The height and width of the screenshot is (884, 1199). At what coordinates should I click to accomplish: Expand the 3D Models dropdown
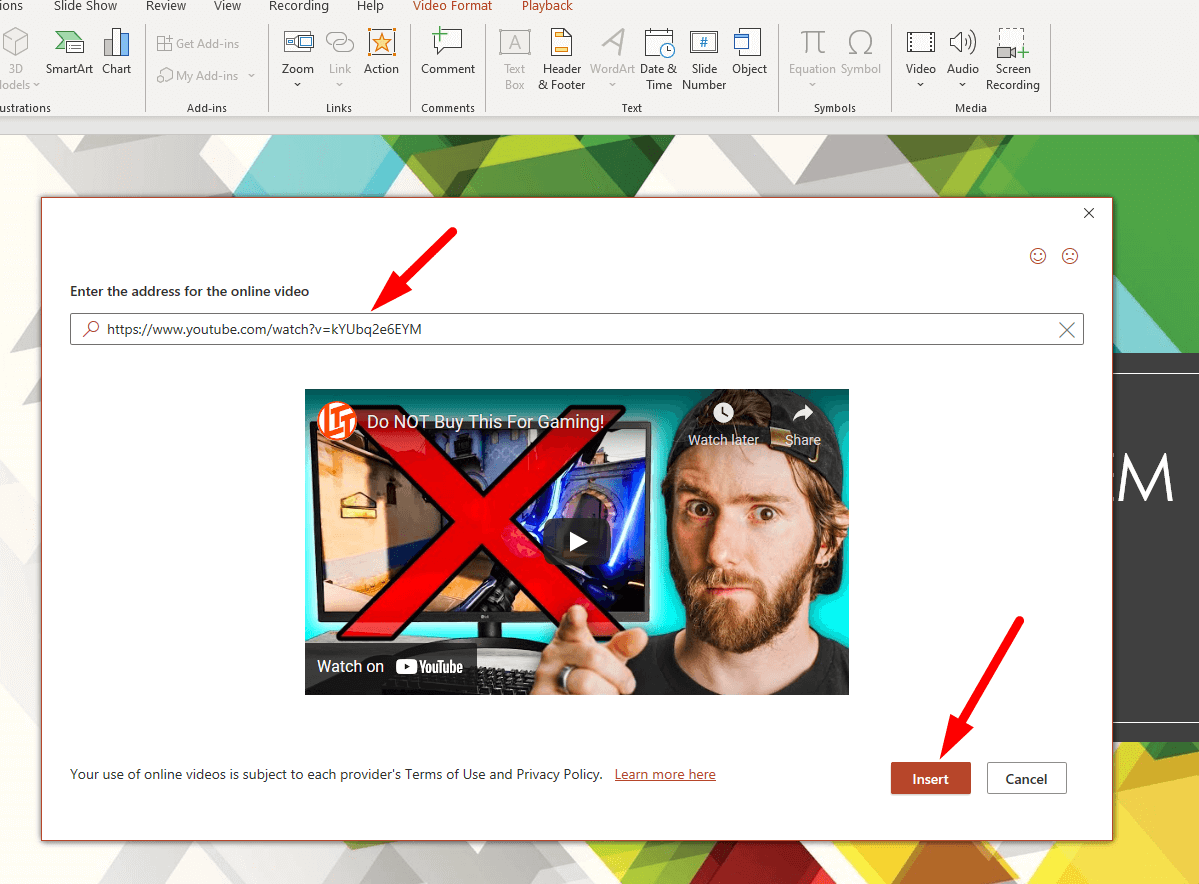pos(36,85)
